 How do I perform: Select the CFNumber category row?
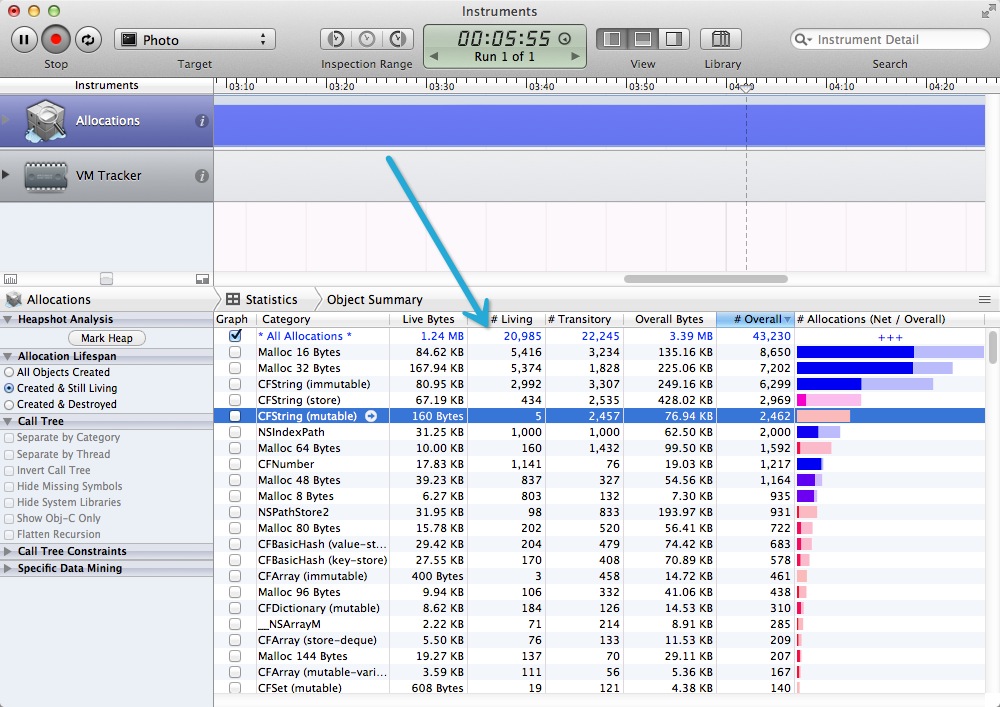599,464
